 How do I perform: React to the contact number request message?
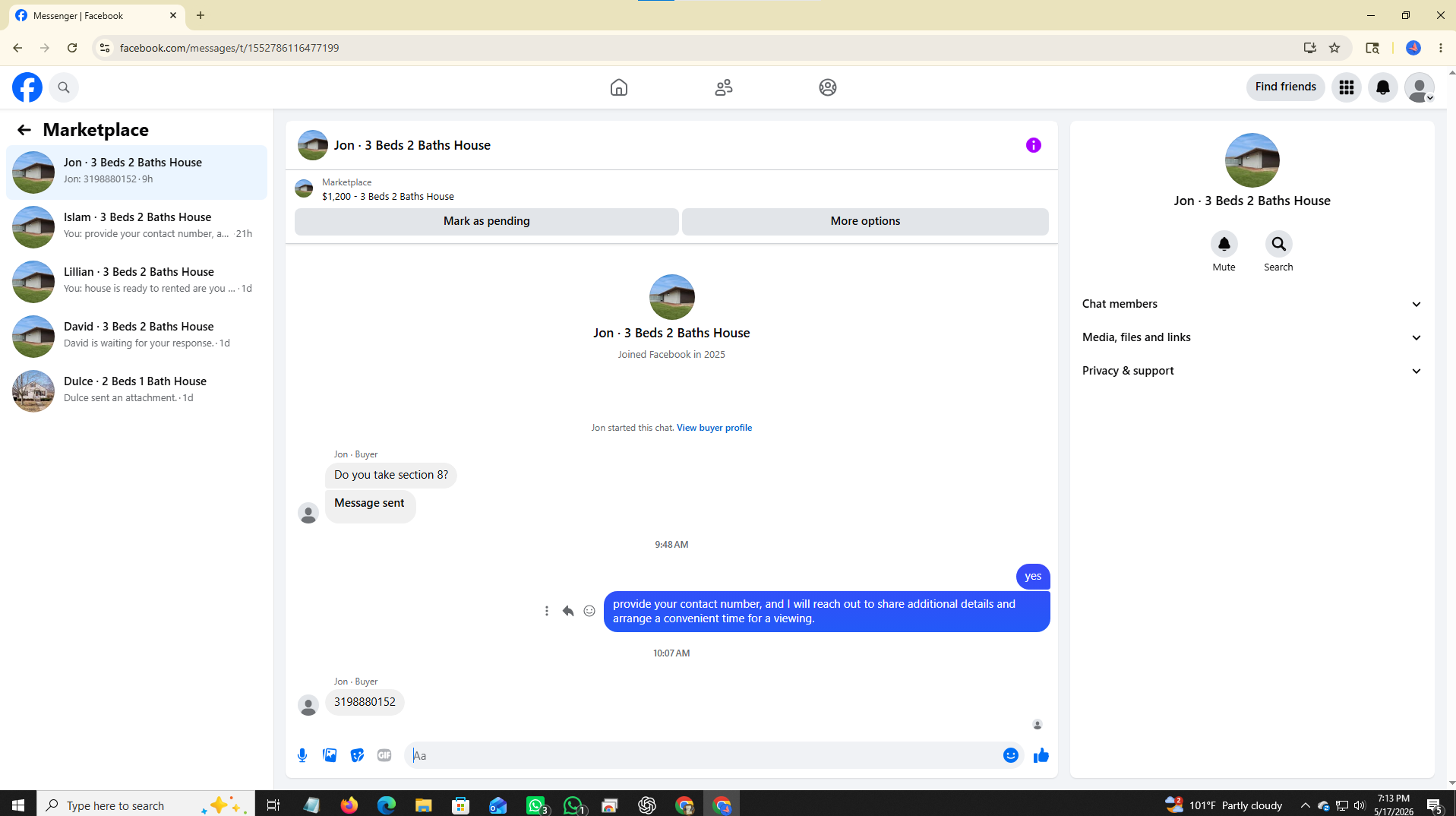click(x=589, y=611)
